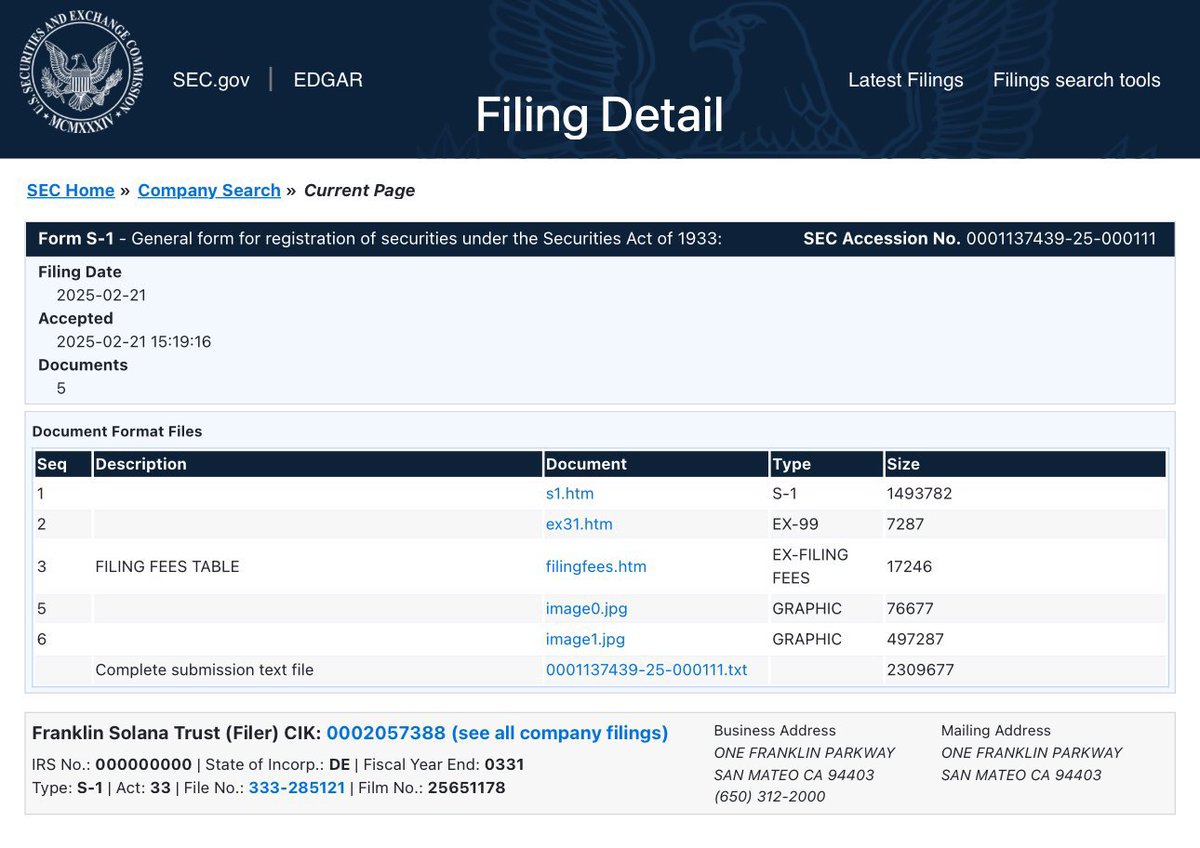Viewport: 1200px width, 848px height.
Task: Select the accession number 0001137439-25-000111 in the header
Action: coord(1061,238)
